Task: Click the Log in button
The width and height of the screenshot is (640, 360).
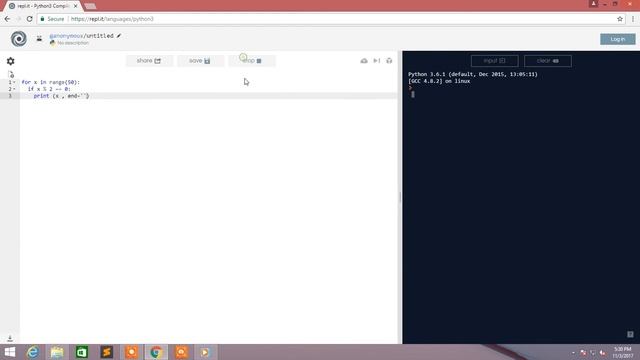Action: pos(618,39)
